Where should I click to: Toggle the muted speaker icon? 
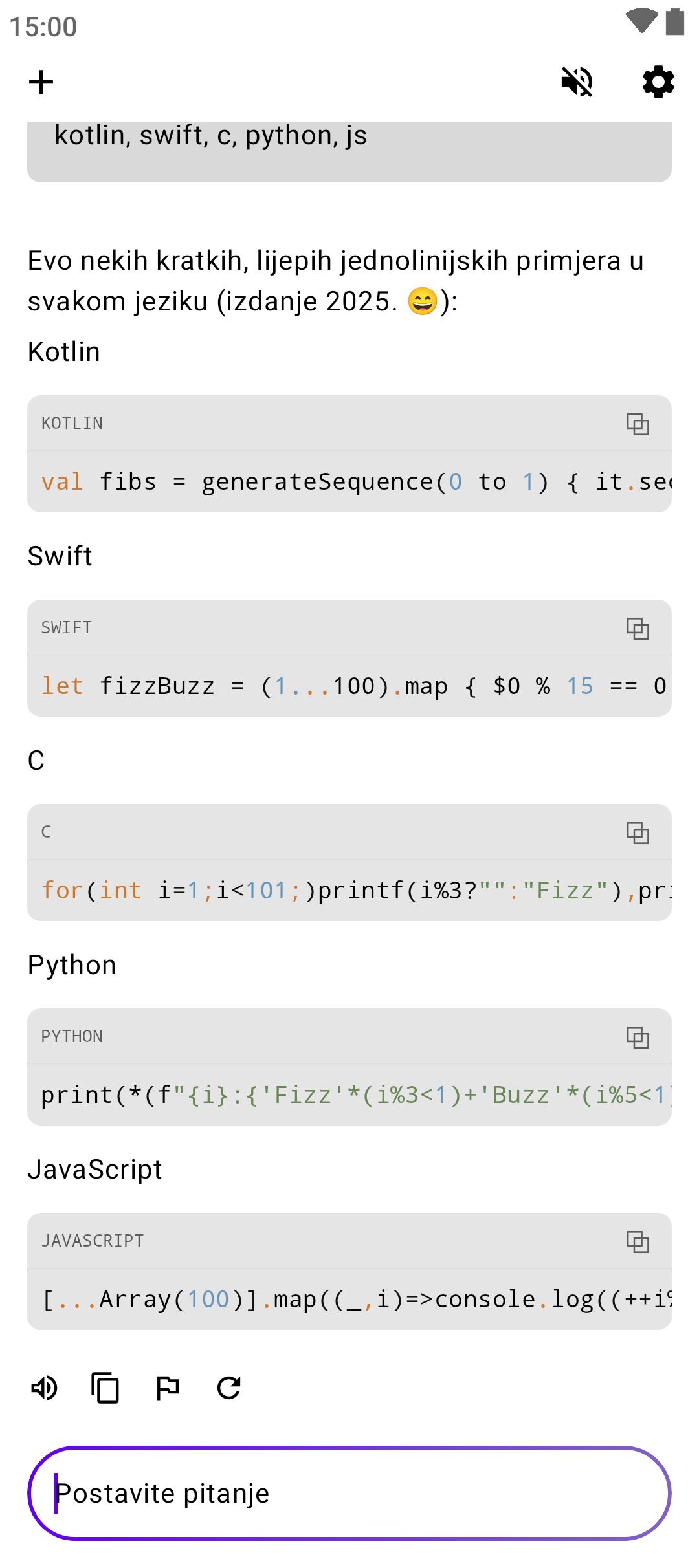[x=577, y=82]
